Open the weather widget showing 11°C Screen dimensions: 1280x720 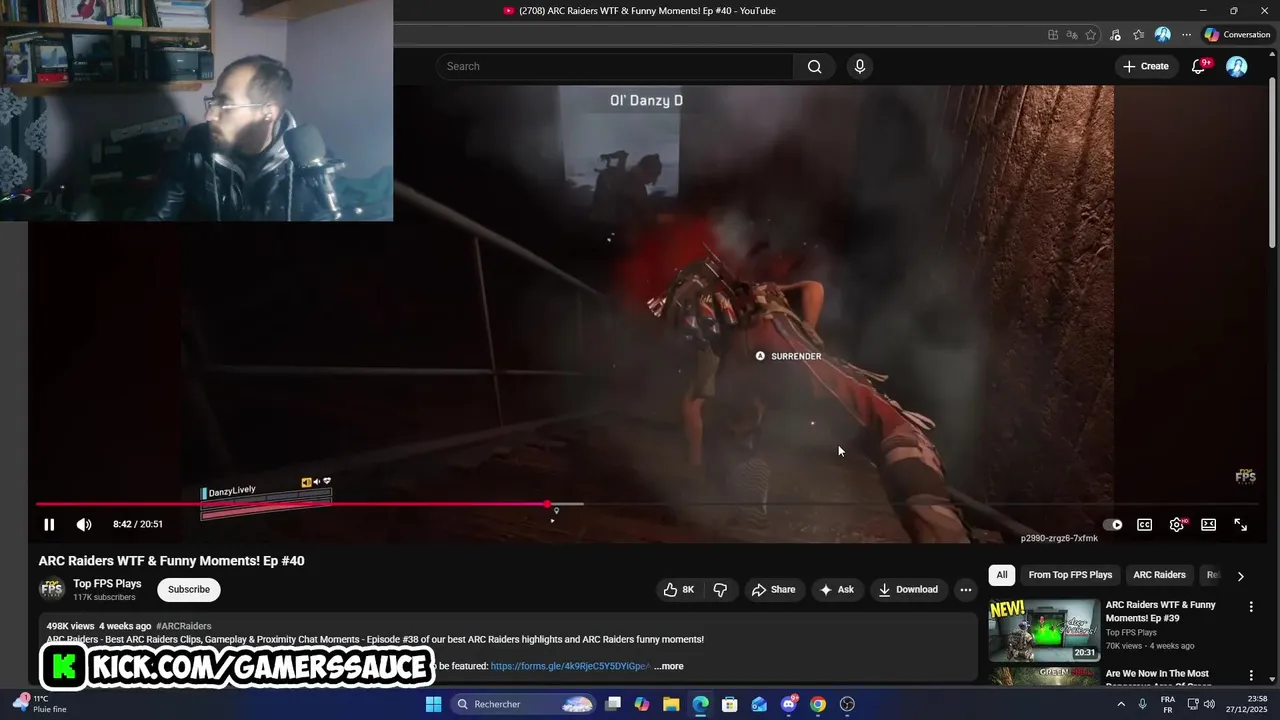(38, 704)
